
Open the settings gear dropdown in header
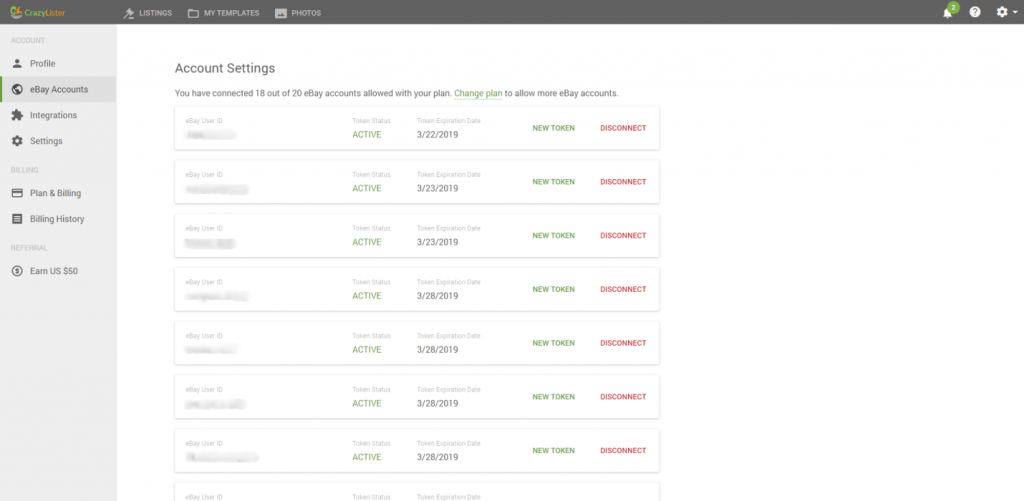point(1006,12)
